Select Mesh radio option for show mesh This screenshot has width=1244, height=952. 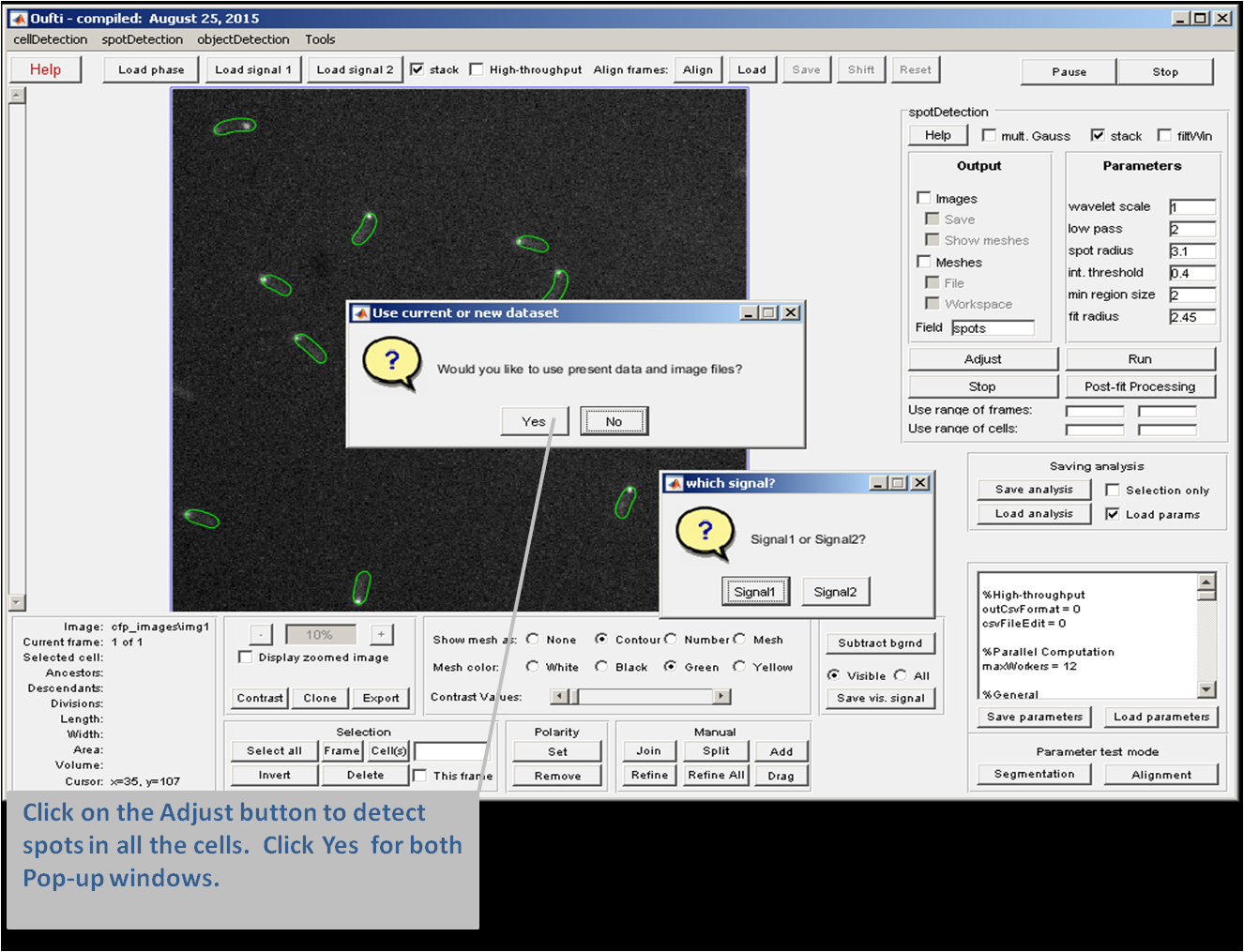click(x=739, y=640)
